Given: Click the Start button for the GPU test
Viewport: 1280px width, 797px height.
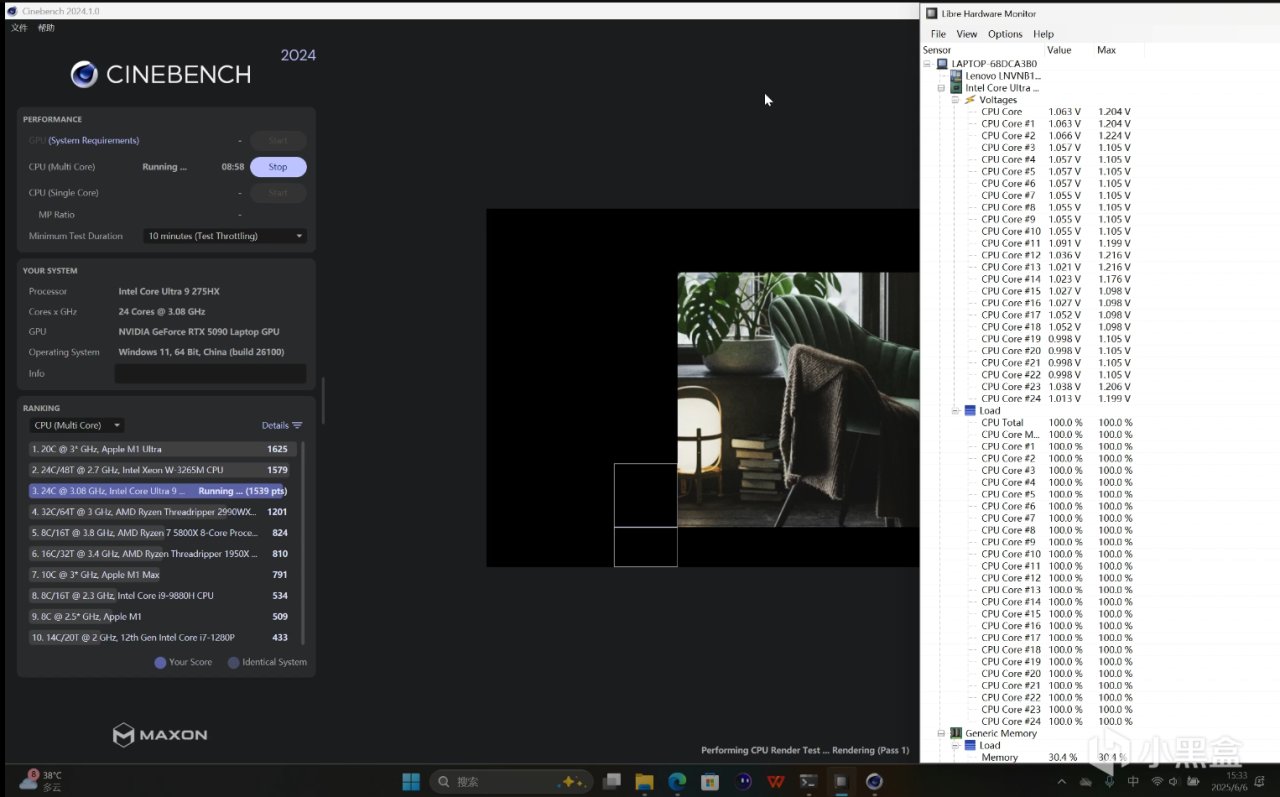Looking at the screenshot, I should (x=278, y=141).
